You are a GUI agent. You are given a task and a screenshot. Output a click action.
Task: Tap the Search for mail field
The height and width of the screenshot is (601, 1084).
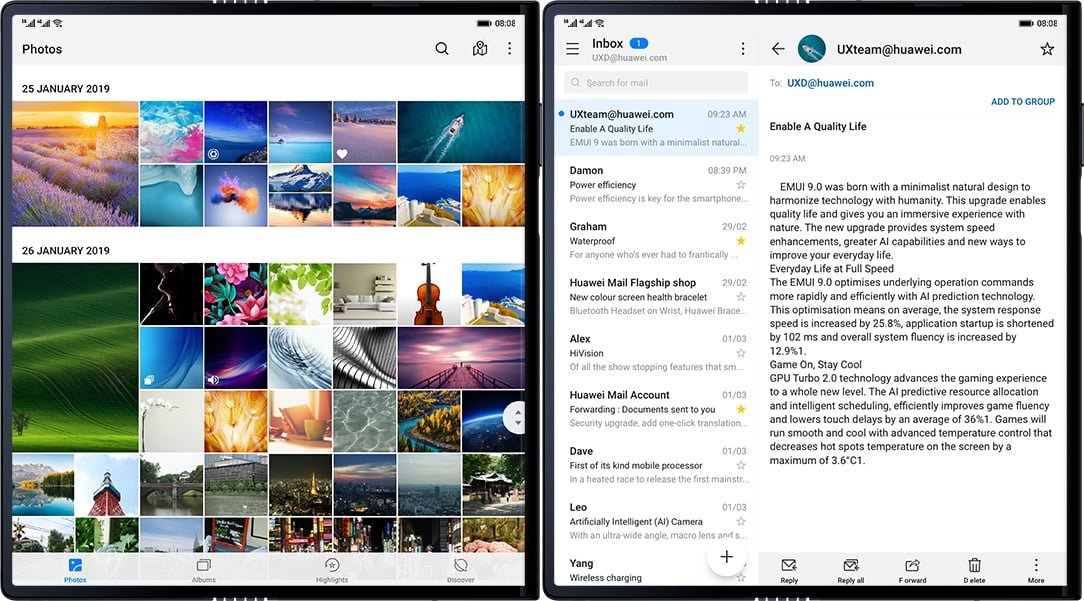pos(654,81)
